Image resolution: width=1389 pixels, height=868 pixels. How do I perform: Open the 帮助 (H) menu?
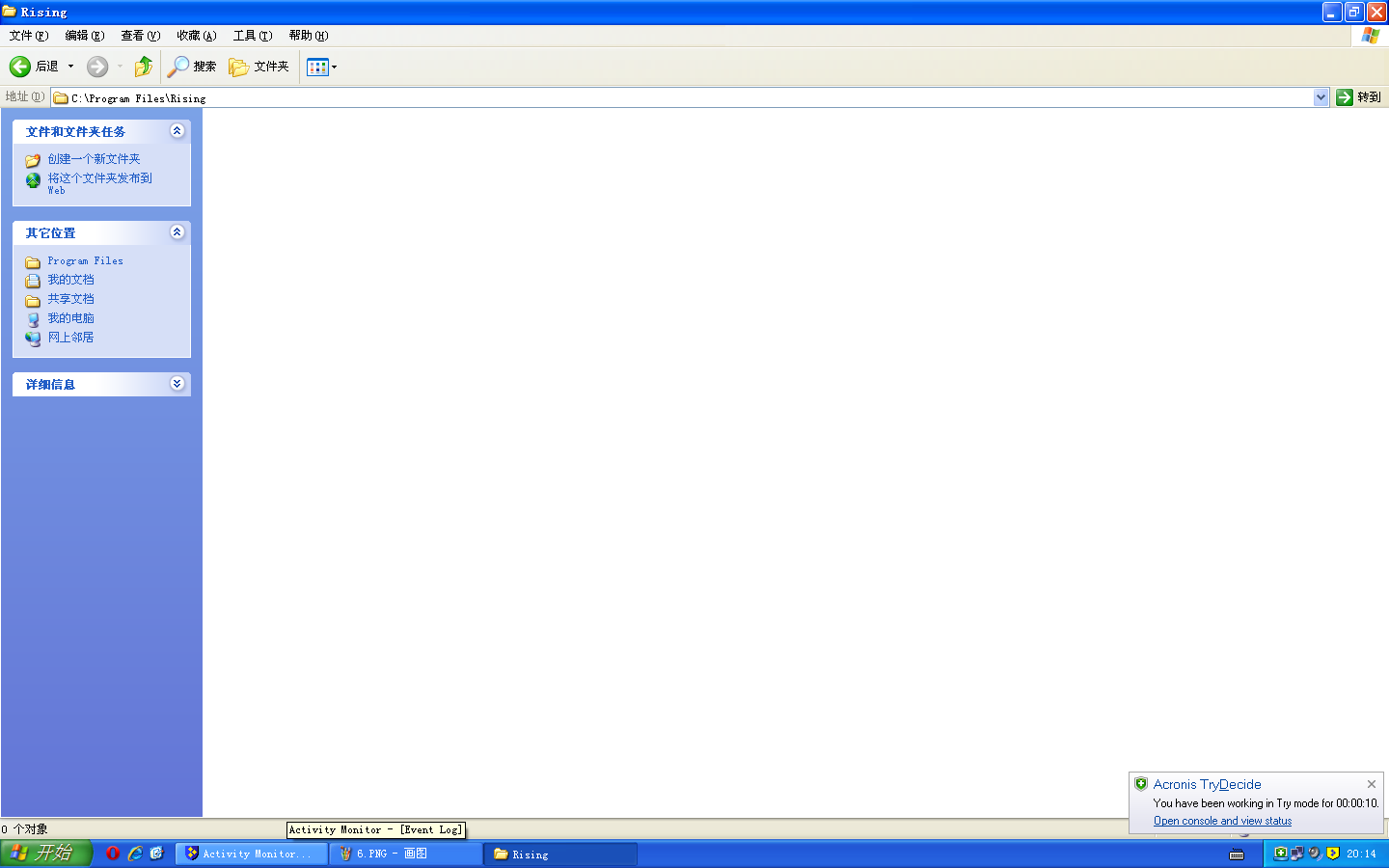[x=308, y=36]
